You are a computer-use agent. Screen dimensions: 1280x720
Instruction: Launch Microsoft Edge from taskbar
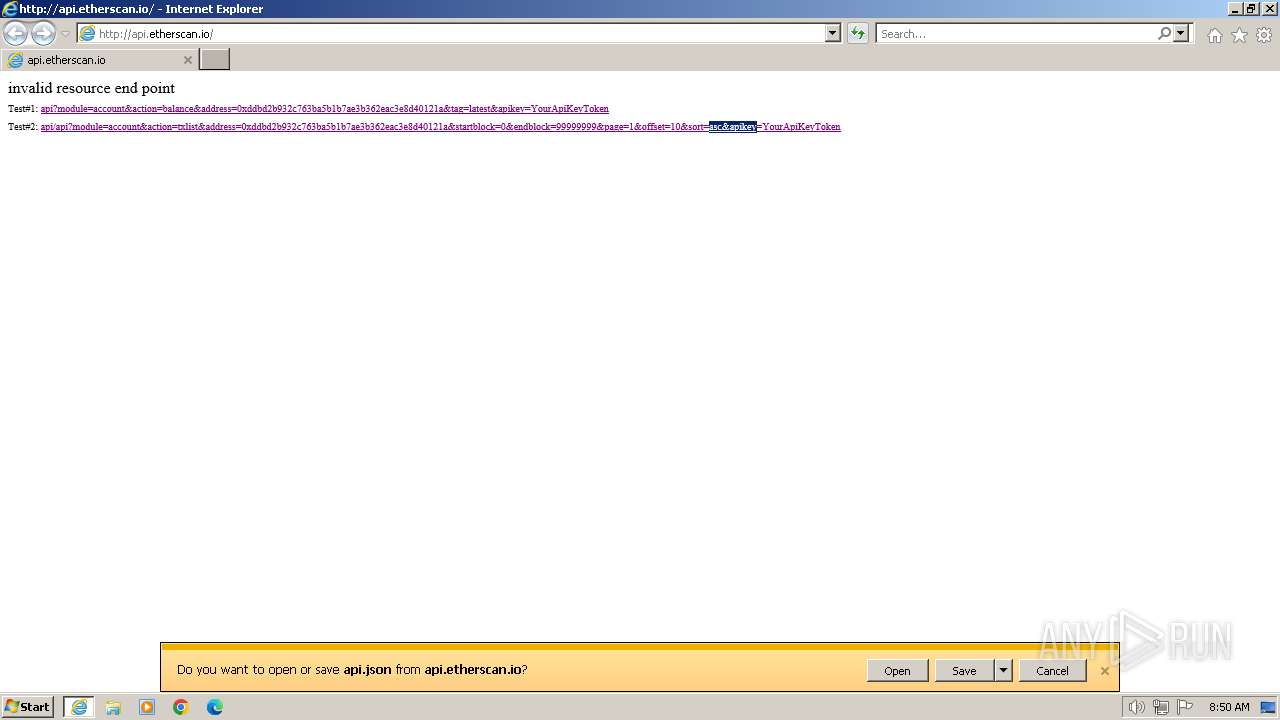[215, 707]
